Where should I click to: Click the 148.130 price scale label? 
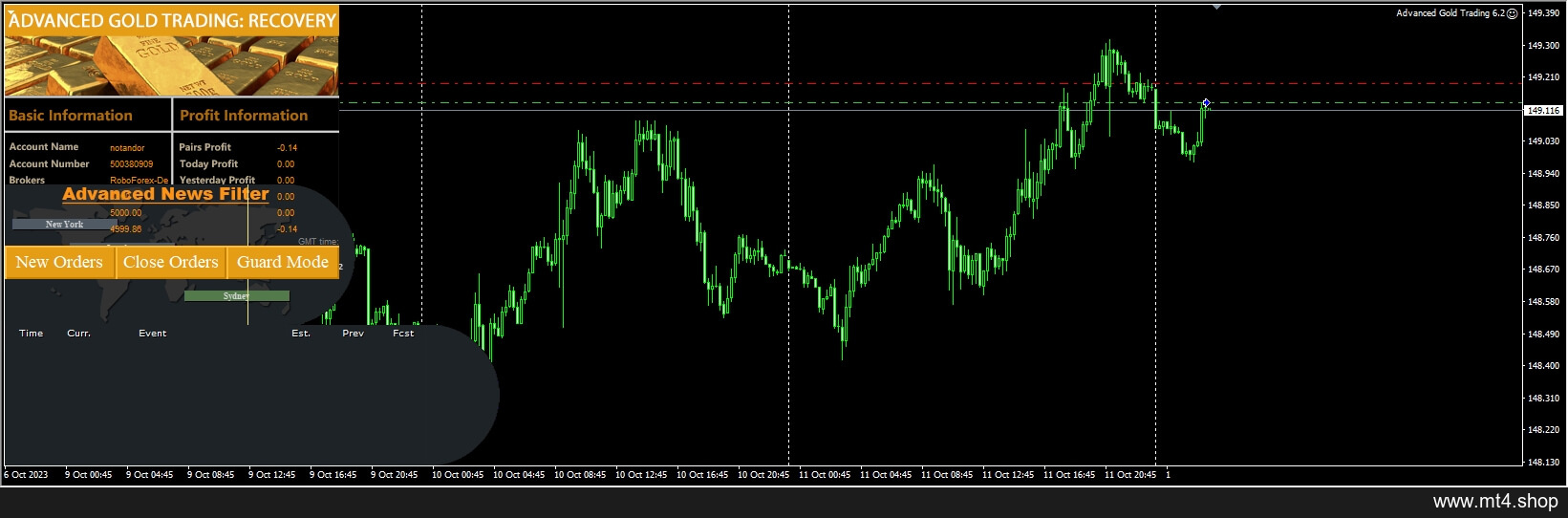[1544, 463]
